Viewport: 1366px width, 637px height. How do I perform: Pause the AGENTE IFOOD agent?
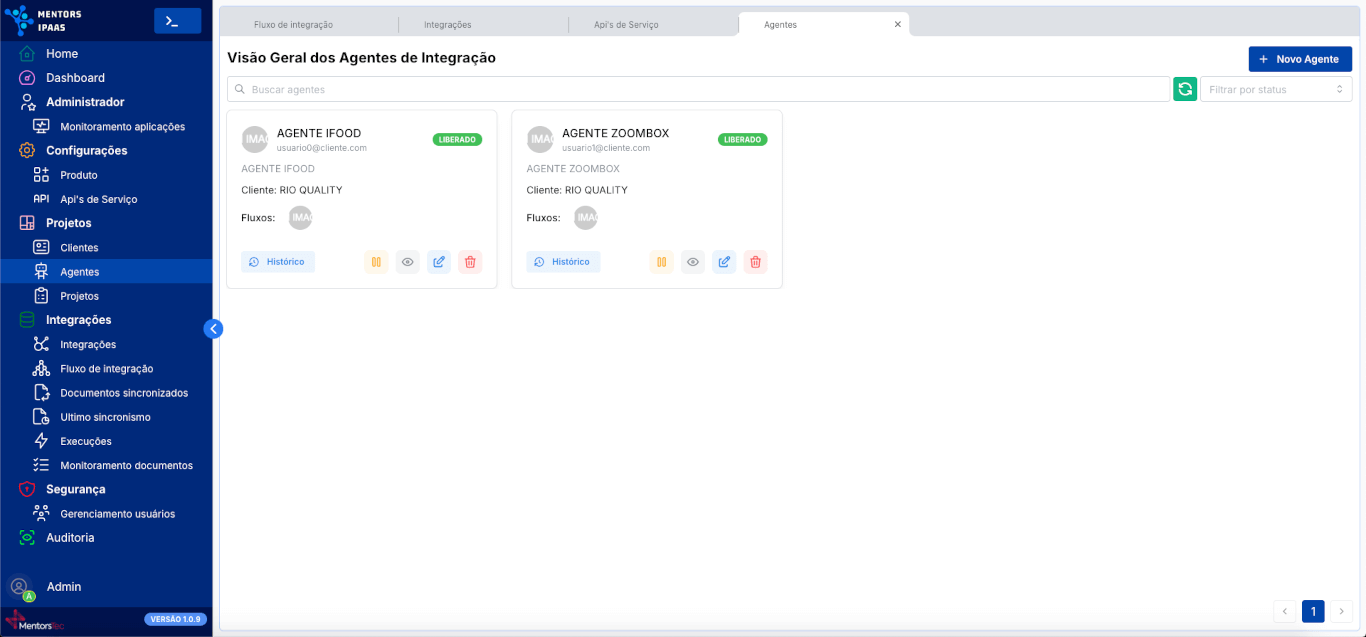(x=376, y=262)
